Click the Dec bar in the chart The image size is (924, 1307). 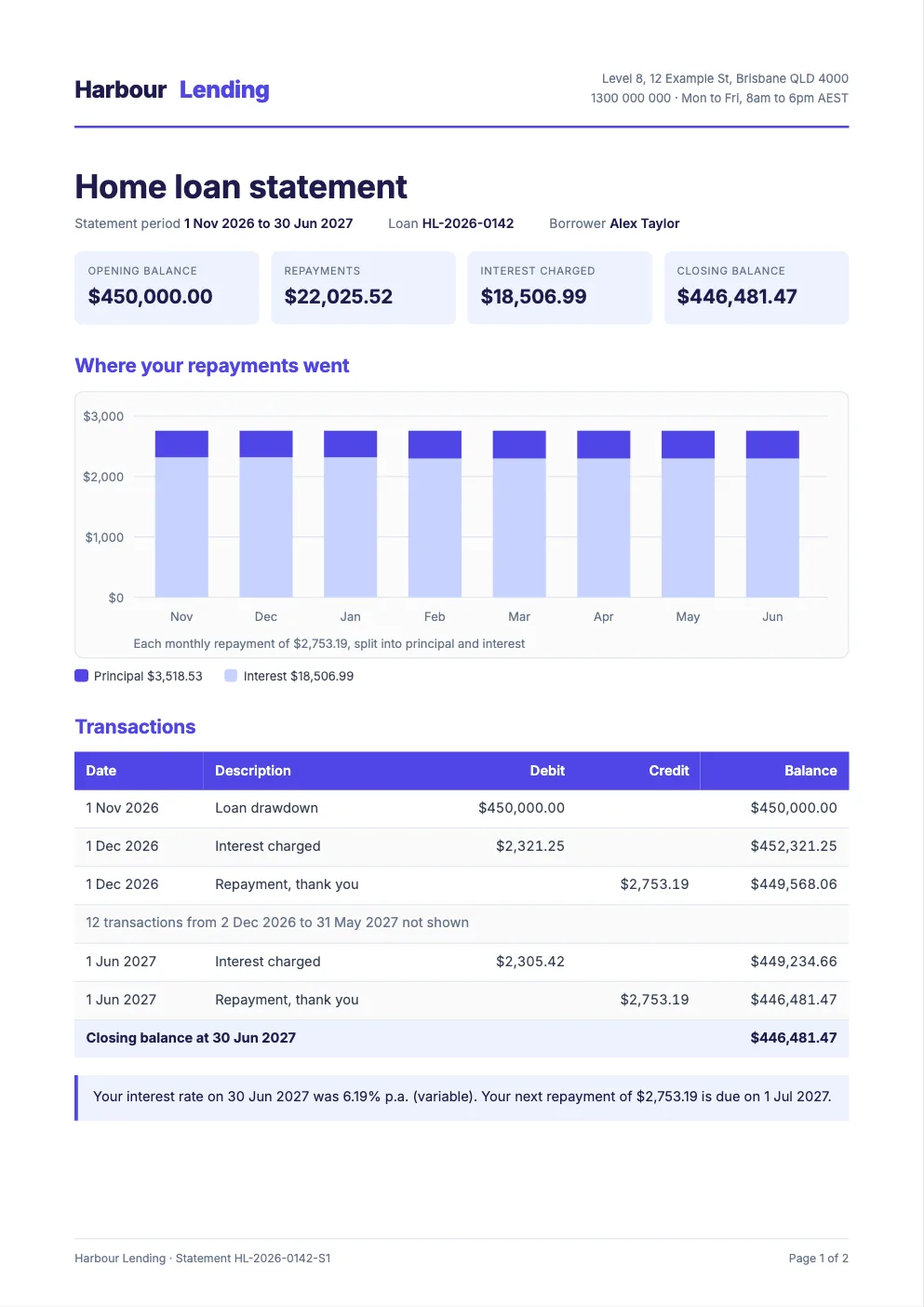266,514
